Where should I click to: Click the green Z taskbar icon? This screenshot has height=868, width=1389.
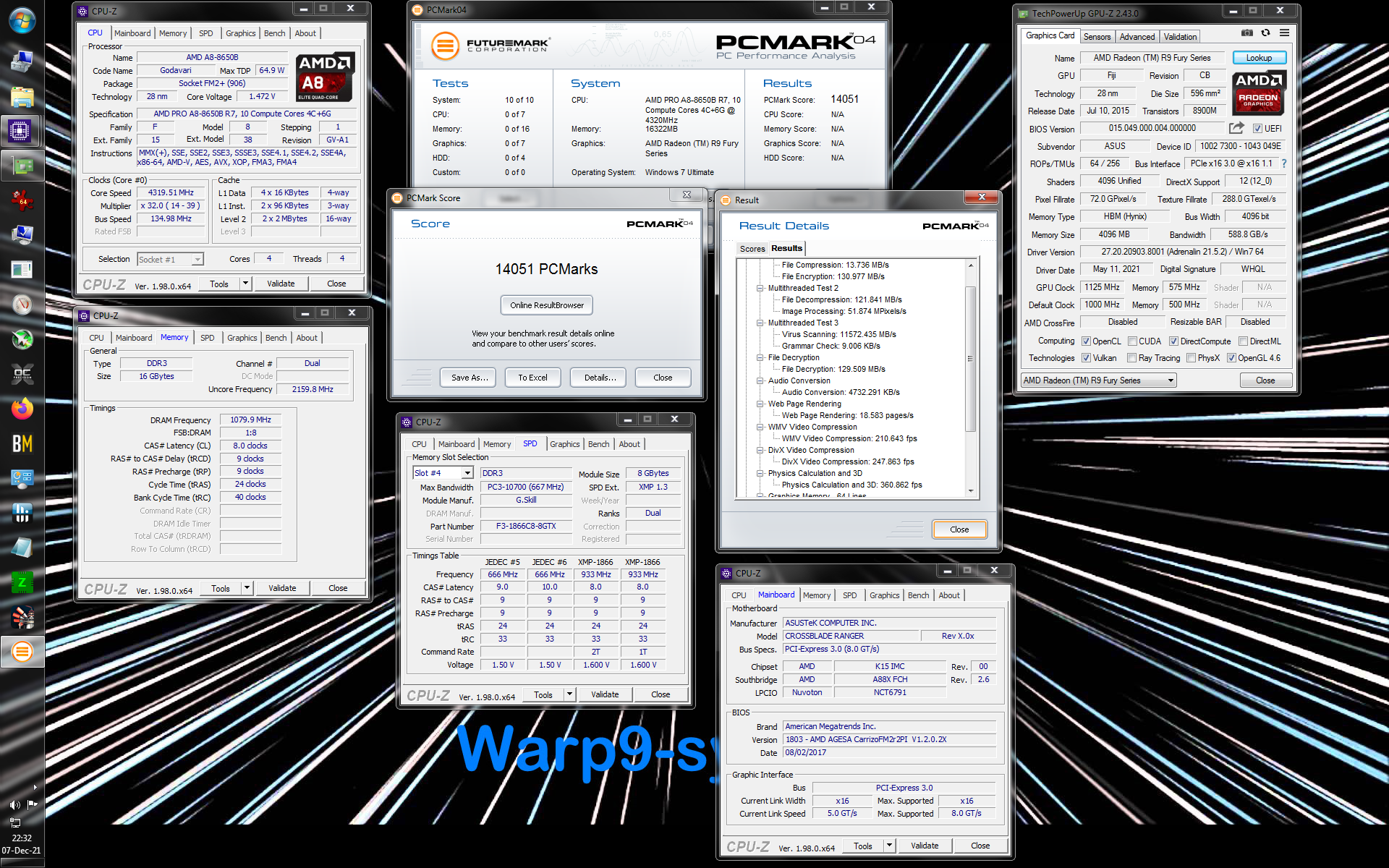click(22, 583)
